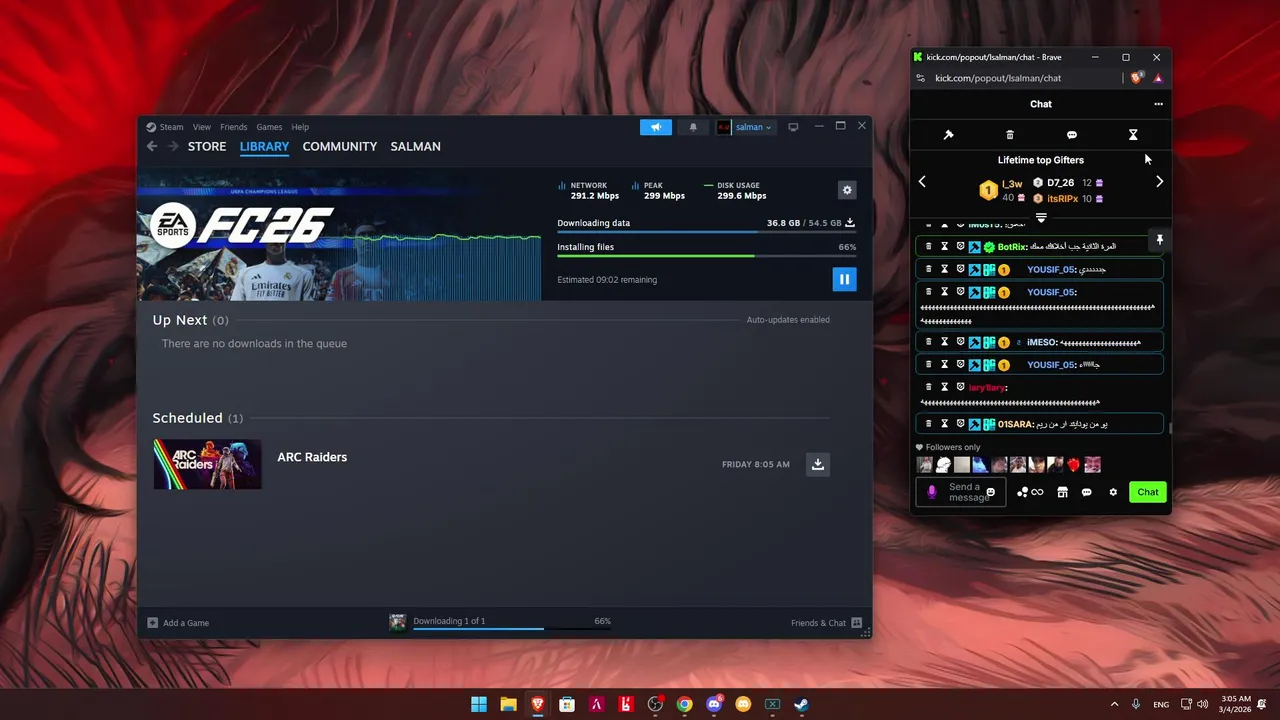Focus the Send a message field
Screen dimensions: 1280x720
tap(960, 492)
